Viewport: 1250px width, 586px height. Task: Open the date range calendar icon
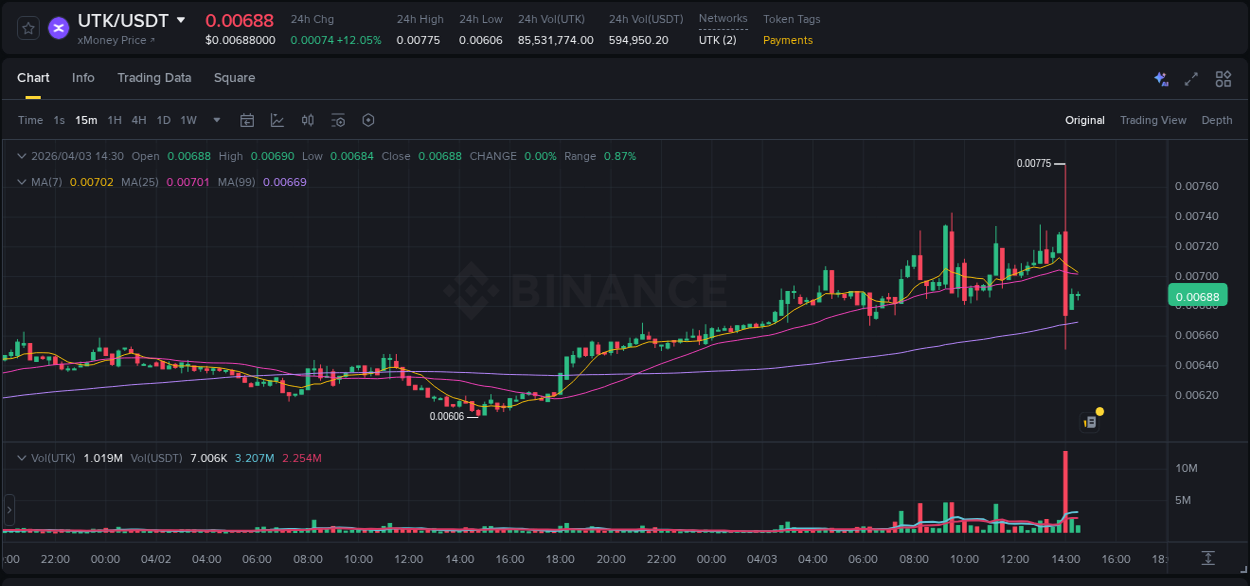point(247,120)
